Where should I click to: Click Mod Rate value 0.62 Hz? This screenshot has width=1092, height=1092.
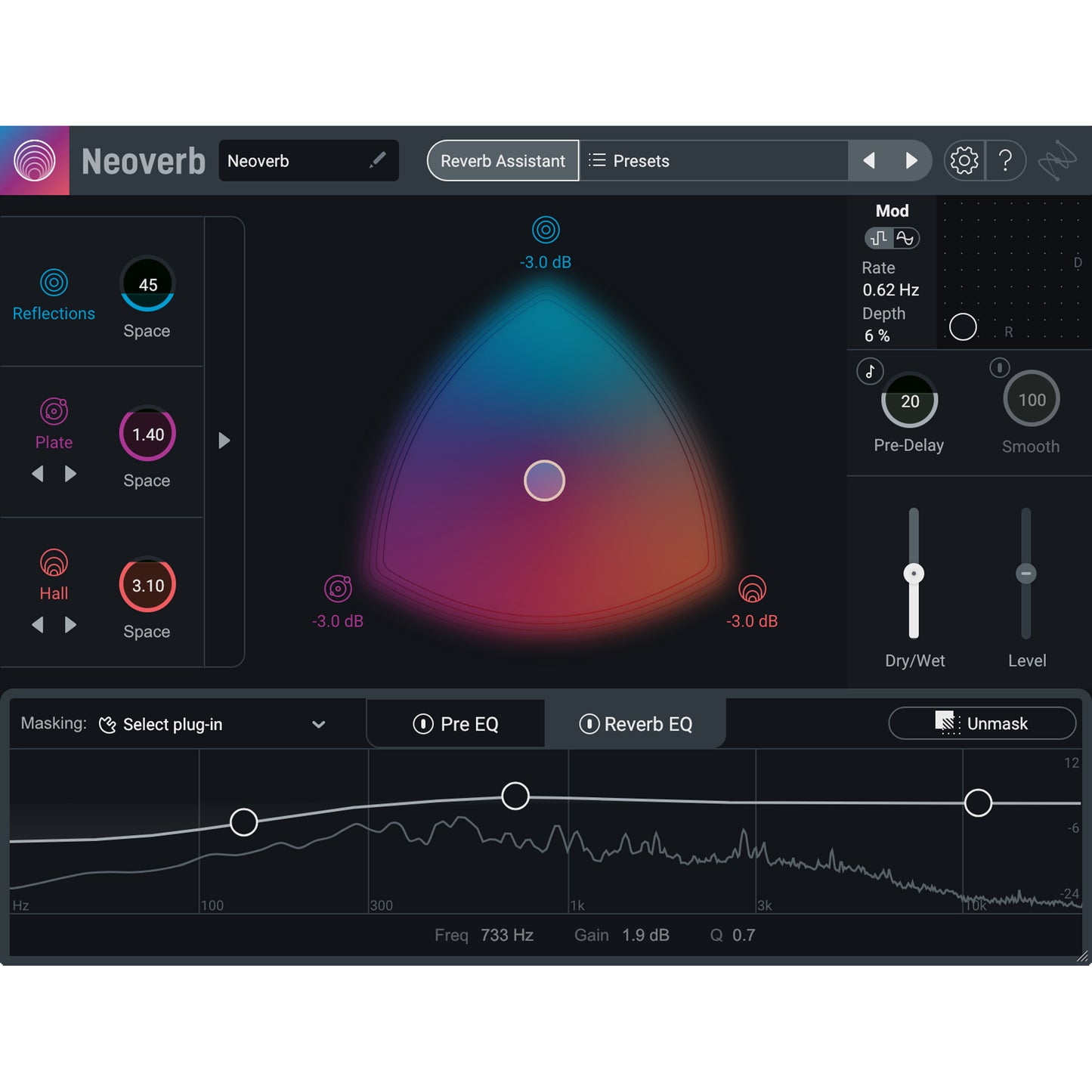click(891, 290)
